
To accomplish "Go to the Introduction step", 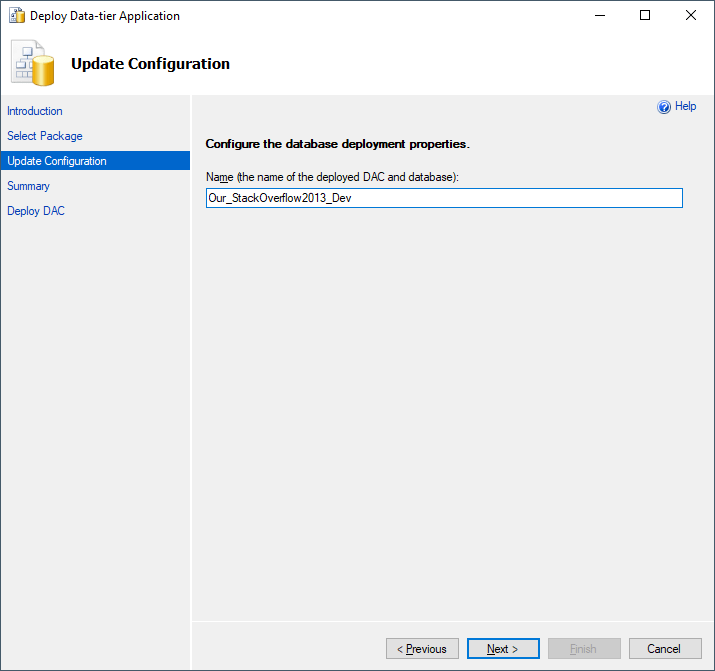I will pyautogui.click(x=35, y=111).
